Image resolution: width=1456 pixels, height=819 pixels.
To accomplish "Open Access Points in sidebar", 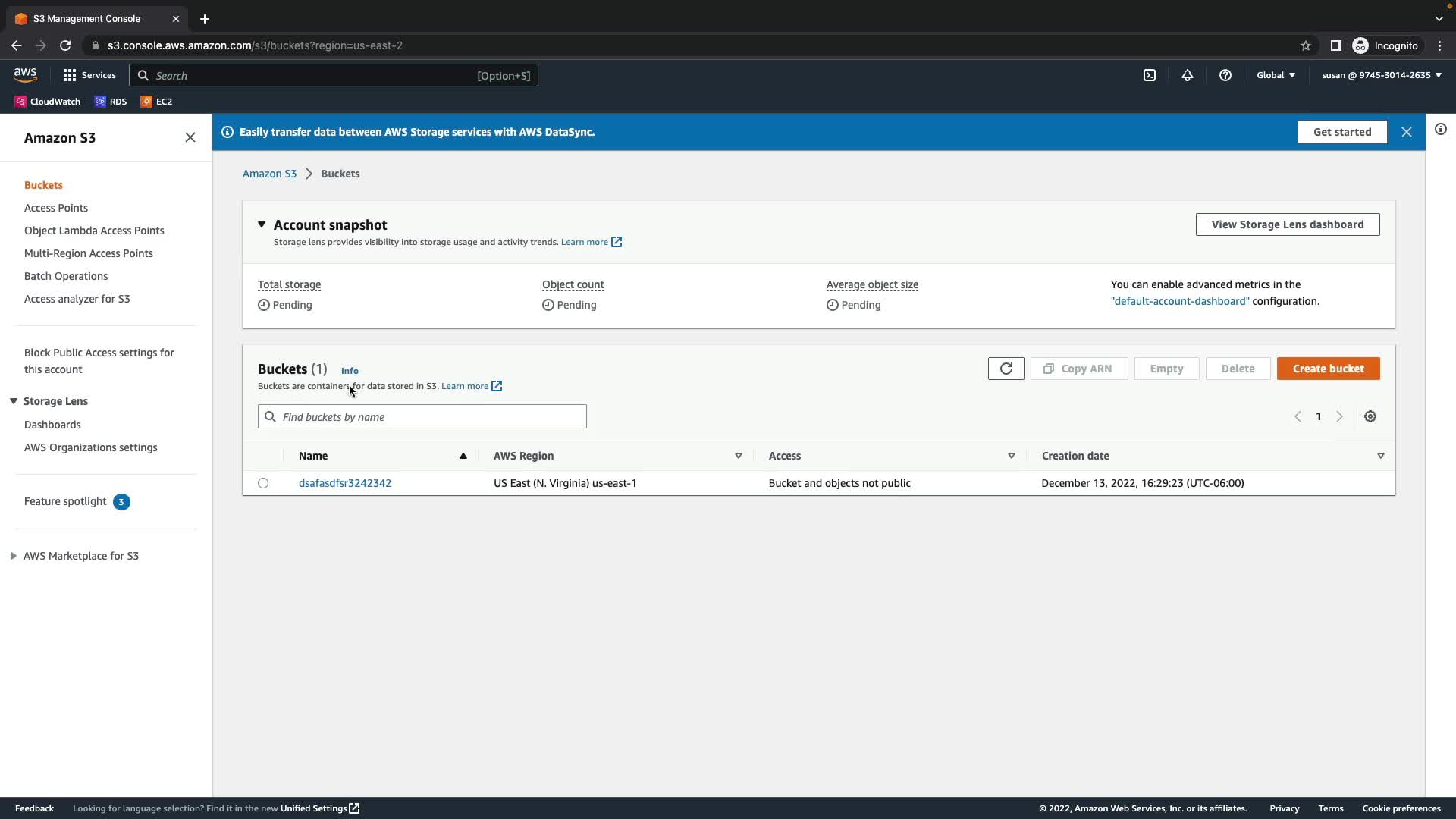I will point(56,208).
